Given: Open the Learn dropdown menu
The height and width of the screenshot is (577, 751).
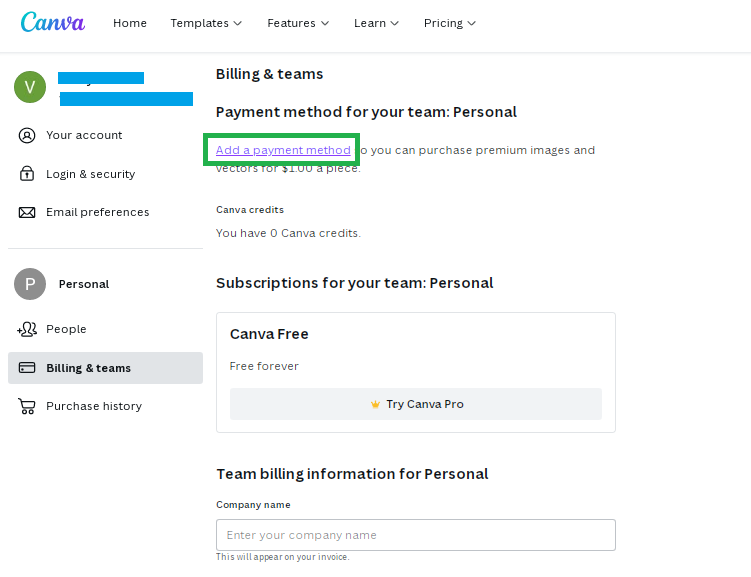Looking at the screenshot, I should [x=376, y=23].
